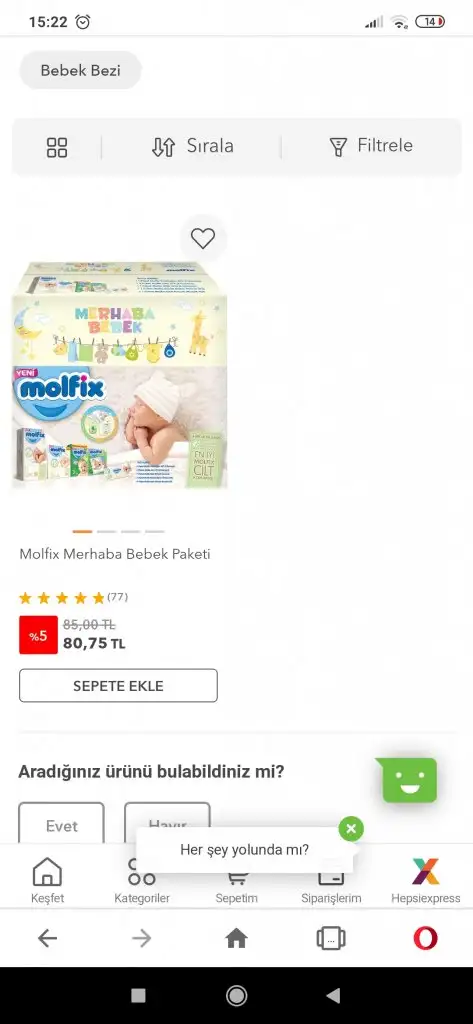The image size is (473, 1024).
Task: Open Molfix Merhaba Bebek Paketi title link
Action: [115, 554]
